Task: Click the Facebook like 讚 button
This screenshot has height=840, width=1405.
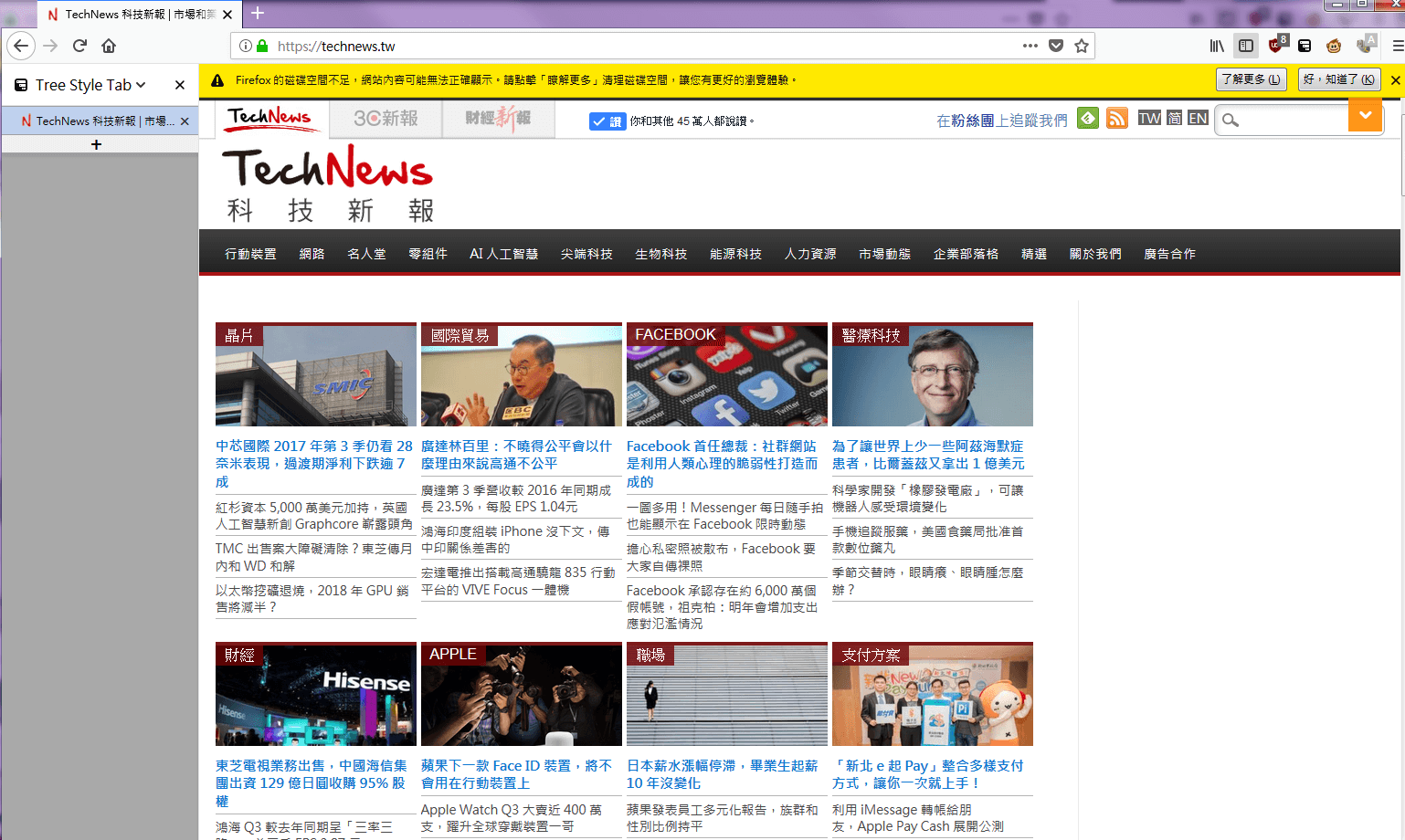Action: pos(607,121)
